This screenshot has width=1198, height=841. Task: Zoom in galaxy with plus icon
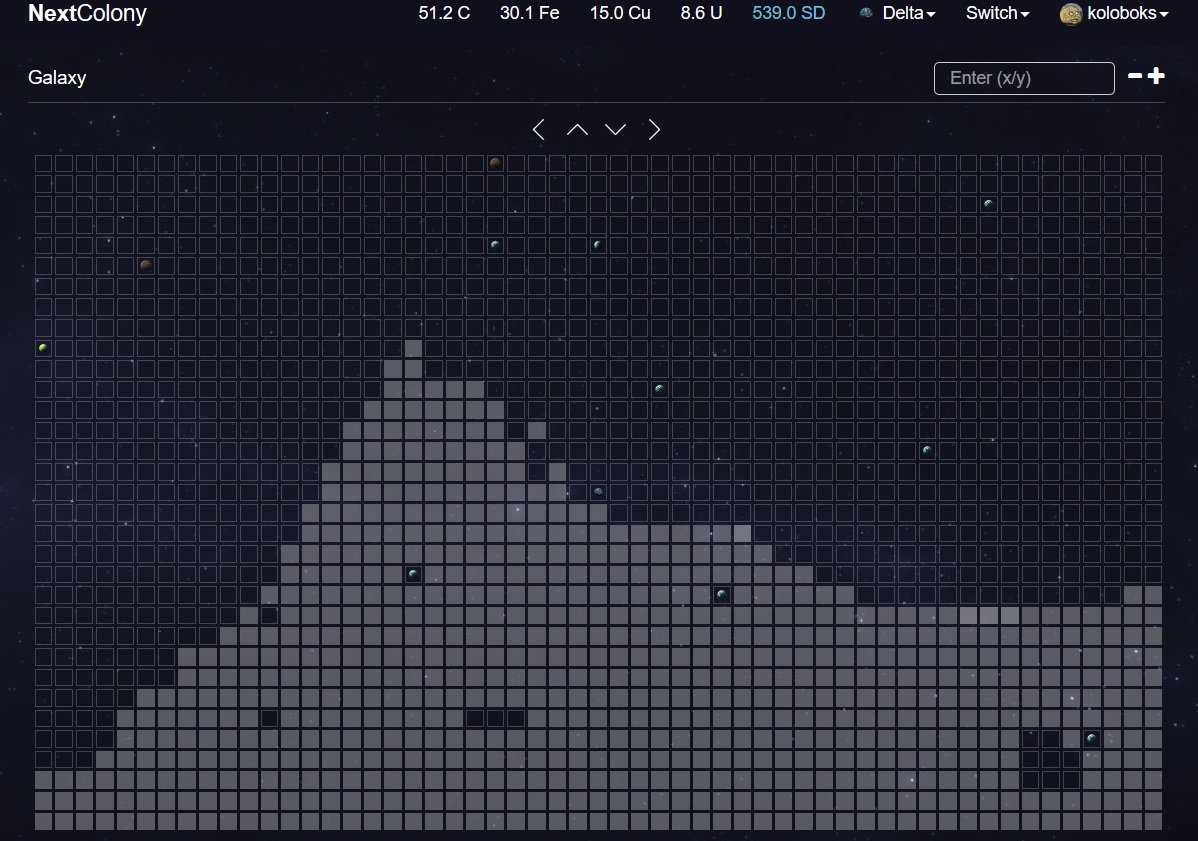[1157, 76]
